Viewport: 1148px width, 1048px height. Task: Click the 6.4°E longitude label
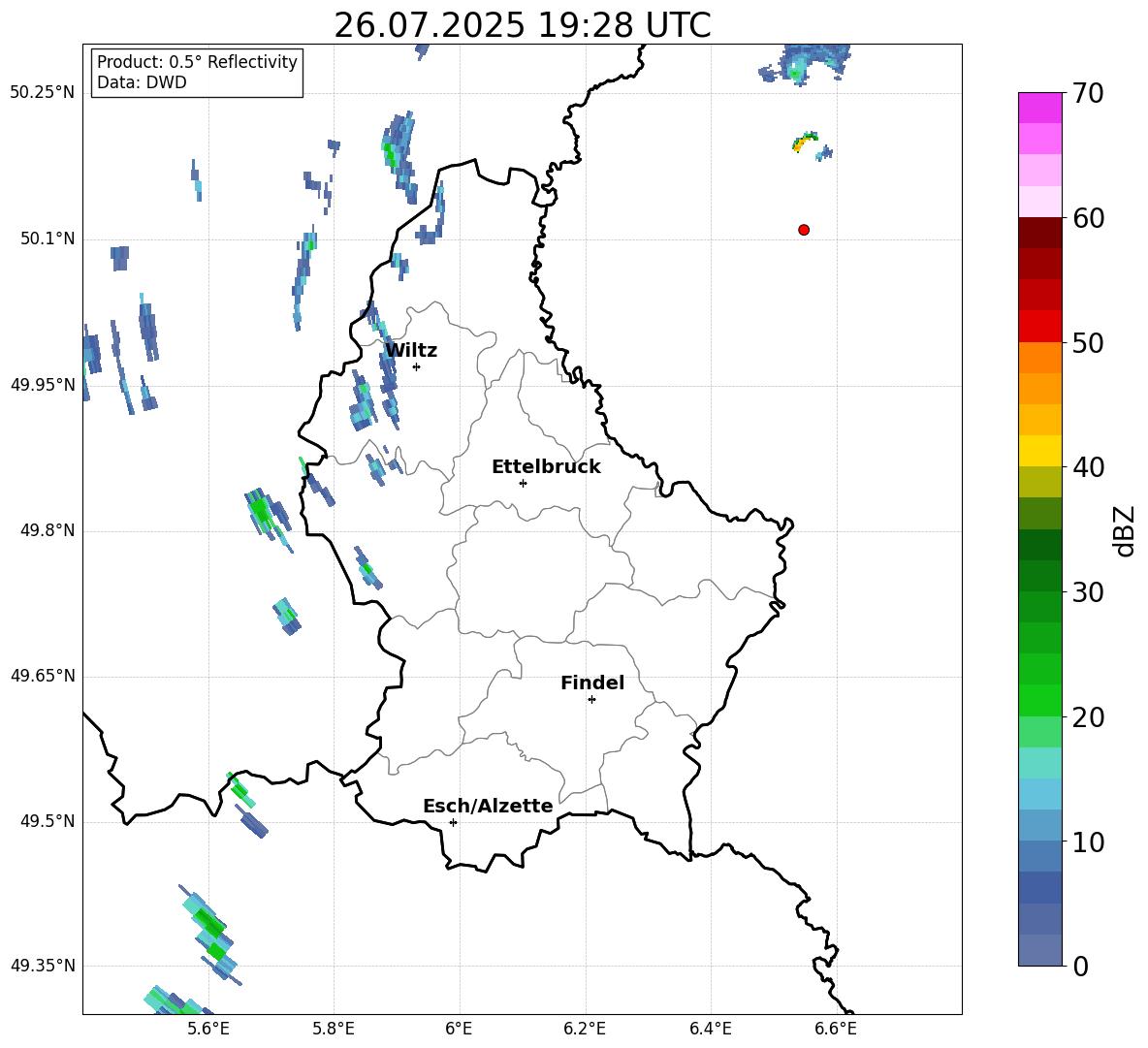pyautogui.click(x=710, y=1029)
